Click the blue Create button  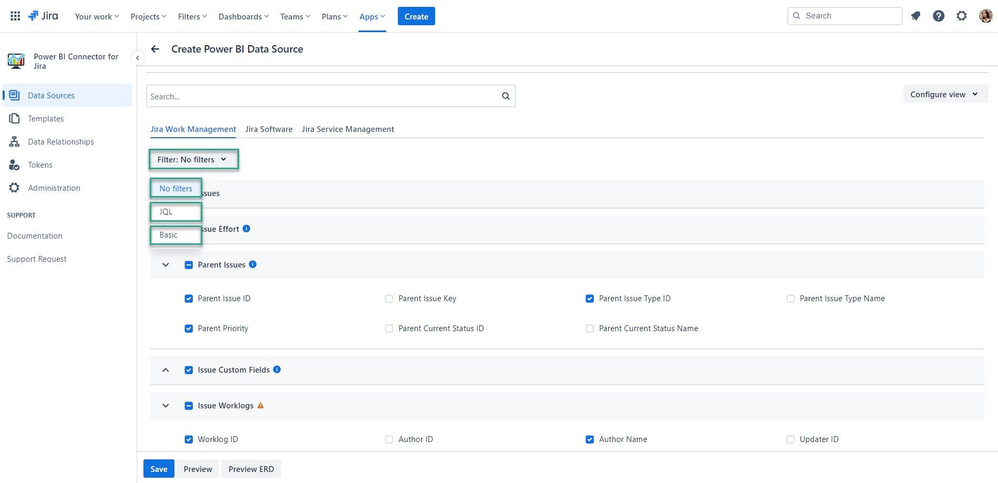click(x=416, y=17)
